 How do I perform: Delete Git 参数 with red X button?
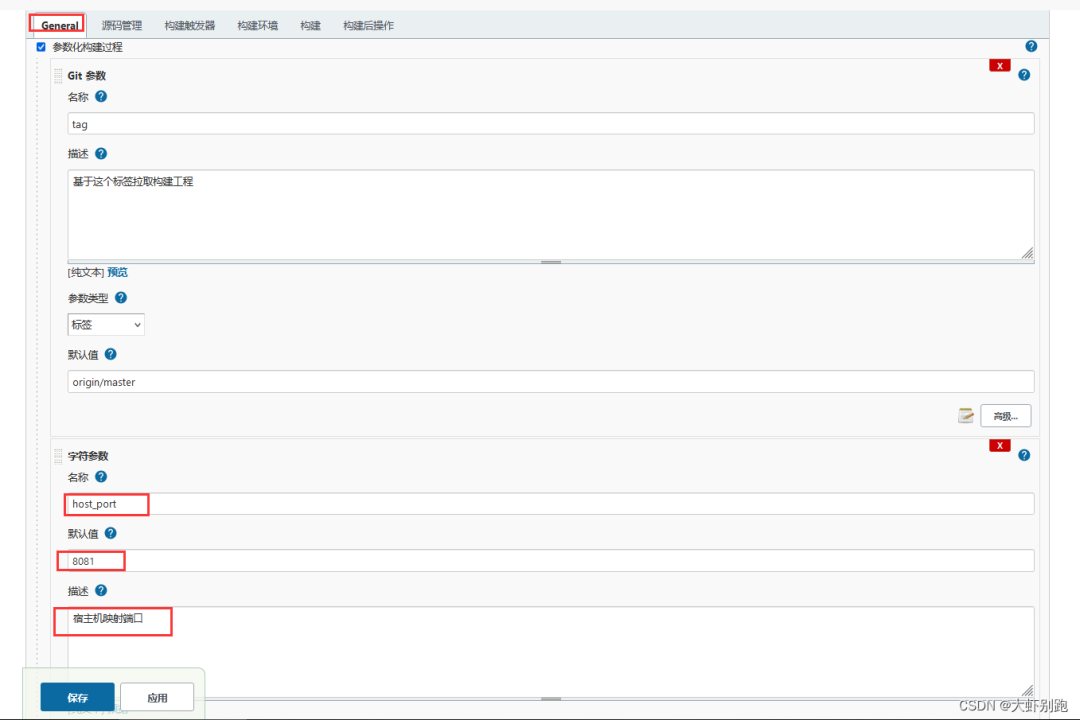[999, 65]
